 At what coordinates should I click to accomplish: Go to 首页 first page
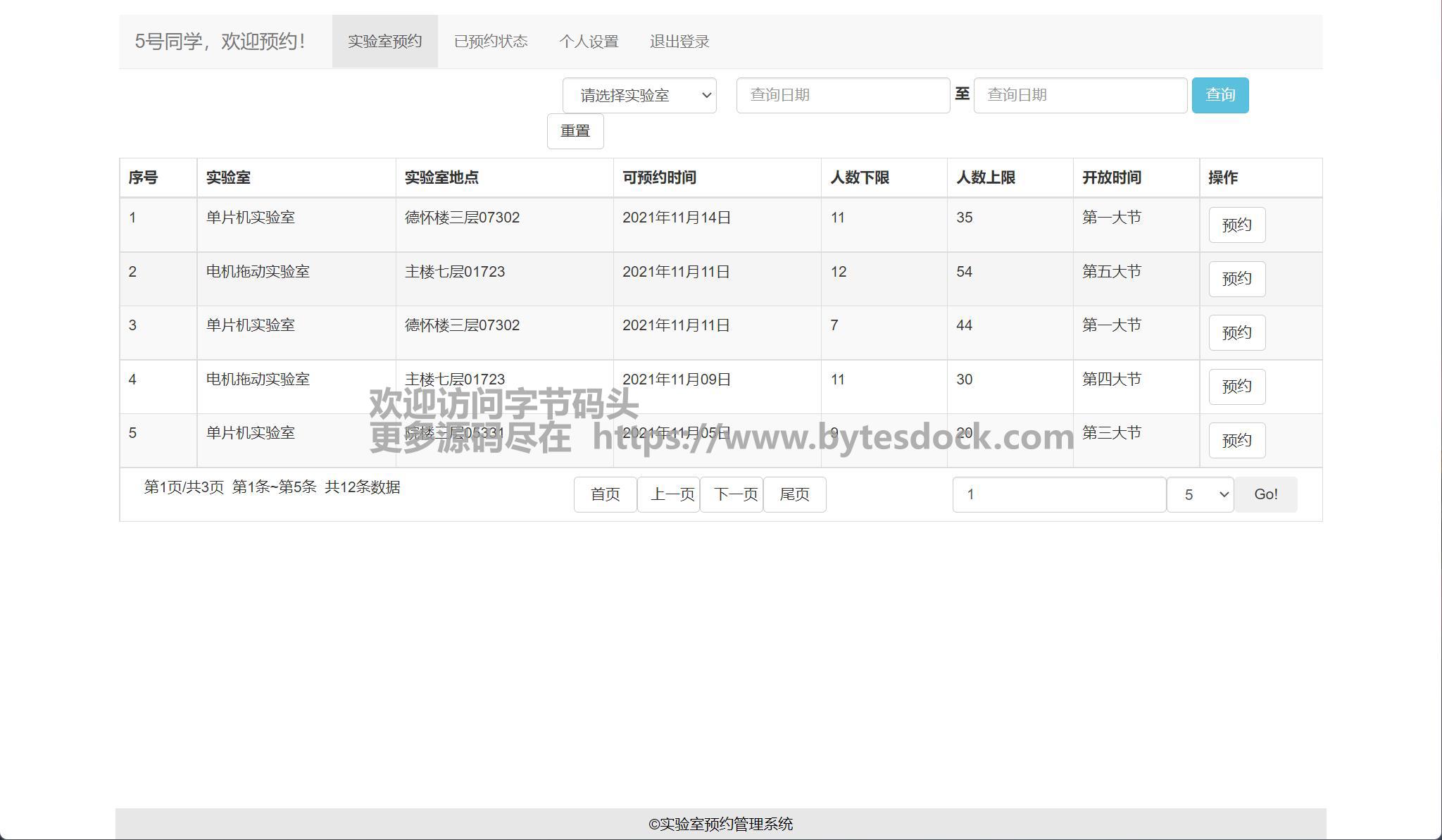click(605, 494)
